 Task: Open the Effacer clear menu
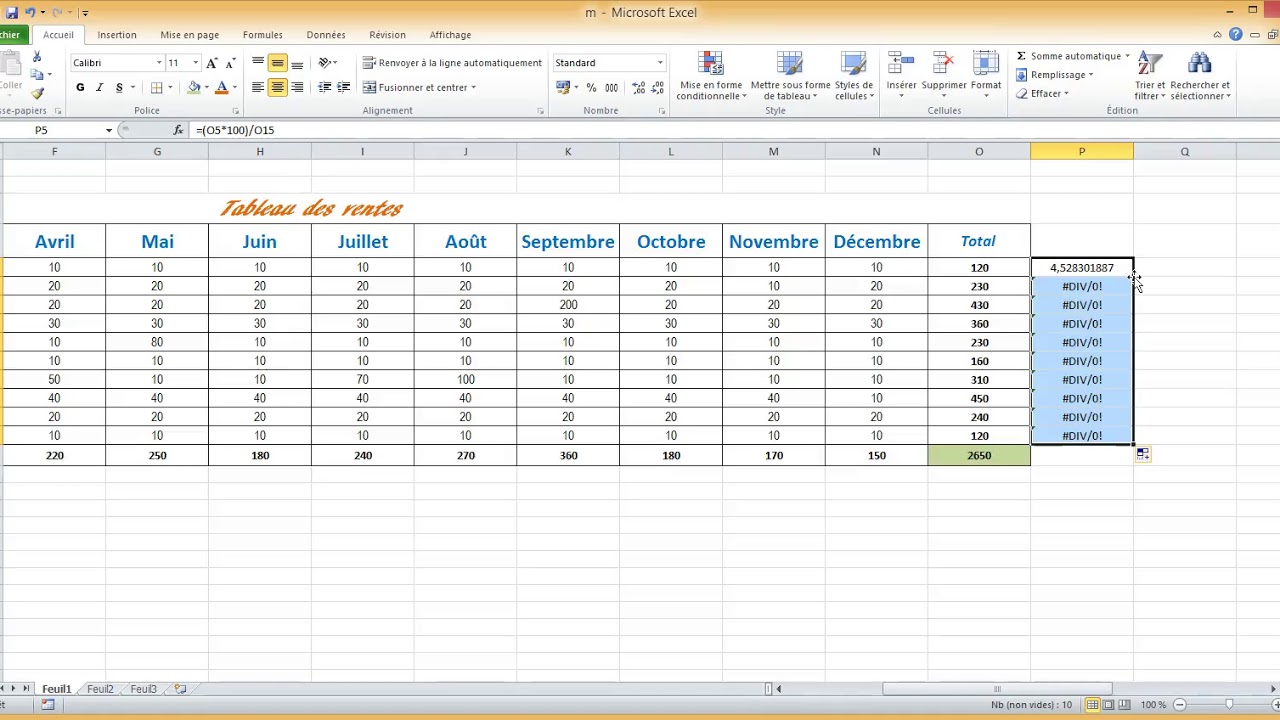[x=1042, y=94]
